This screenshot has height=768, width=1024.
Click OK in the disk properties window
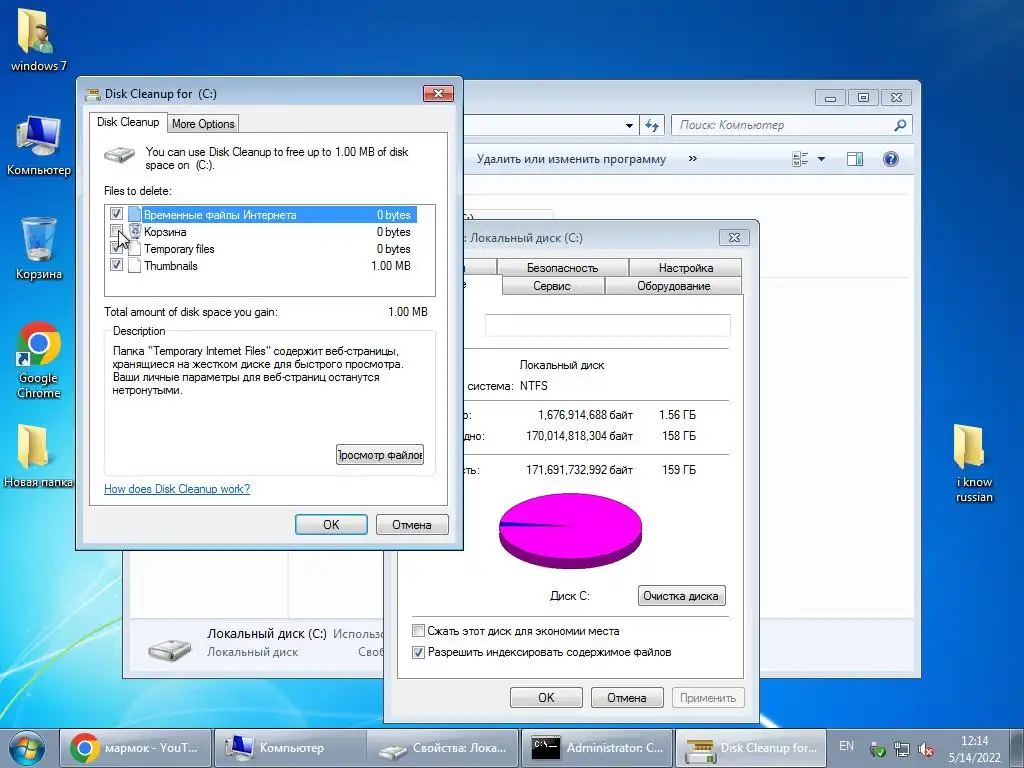546,697
